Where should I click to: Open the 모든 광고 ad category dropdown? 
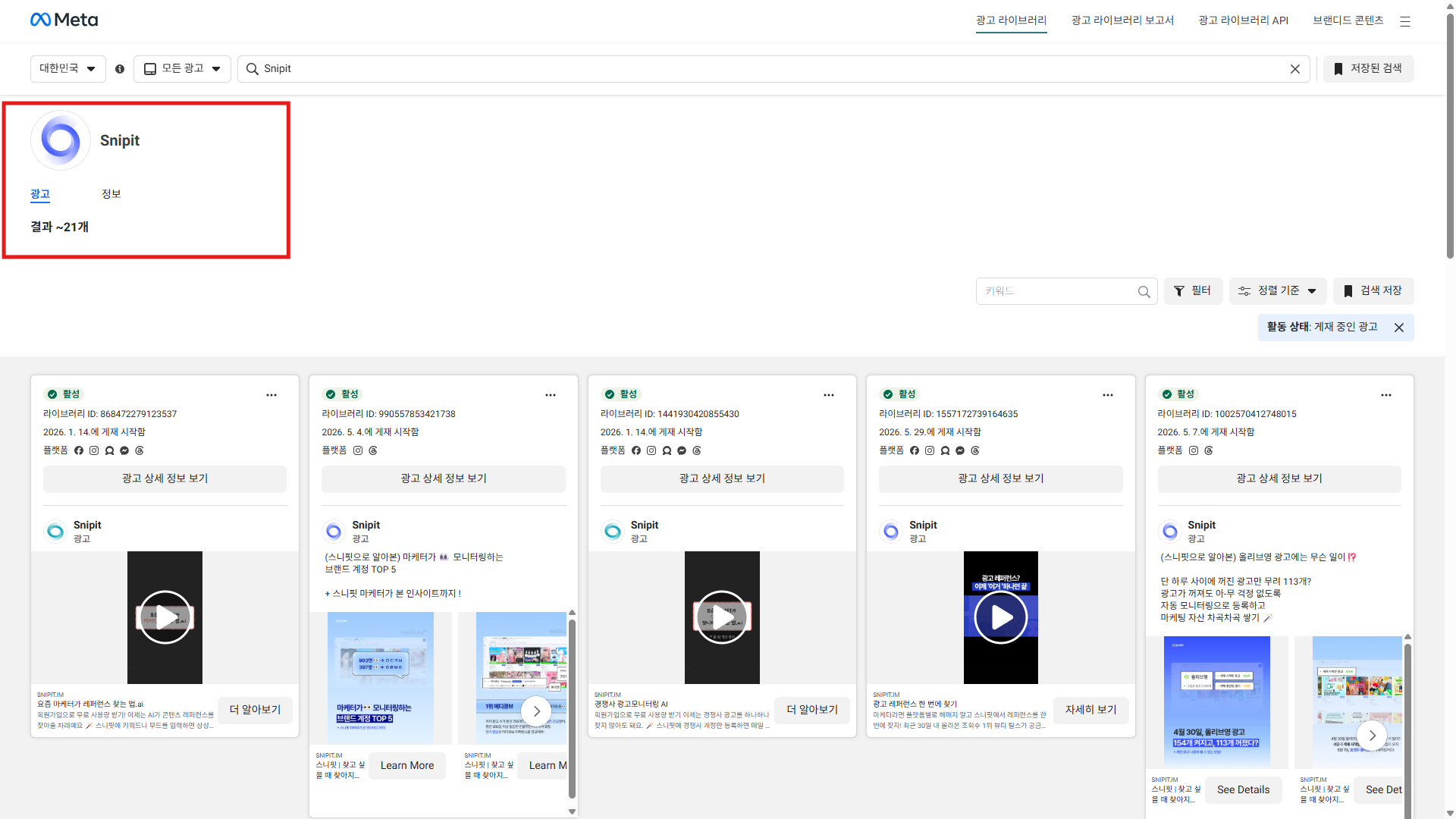point(182,69)
